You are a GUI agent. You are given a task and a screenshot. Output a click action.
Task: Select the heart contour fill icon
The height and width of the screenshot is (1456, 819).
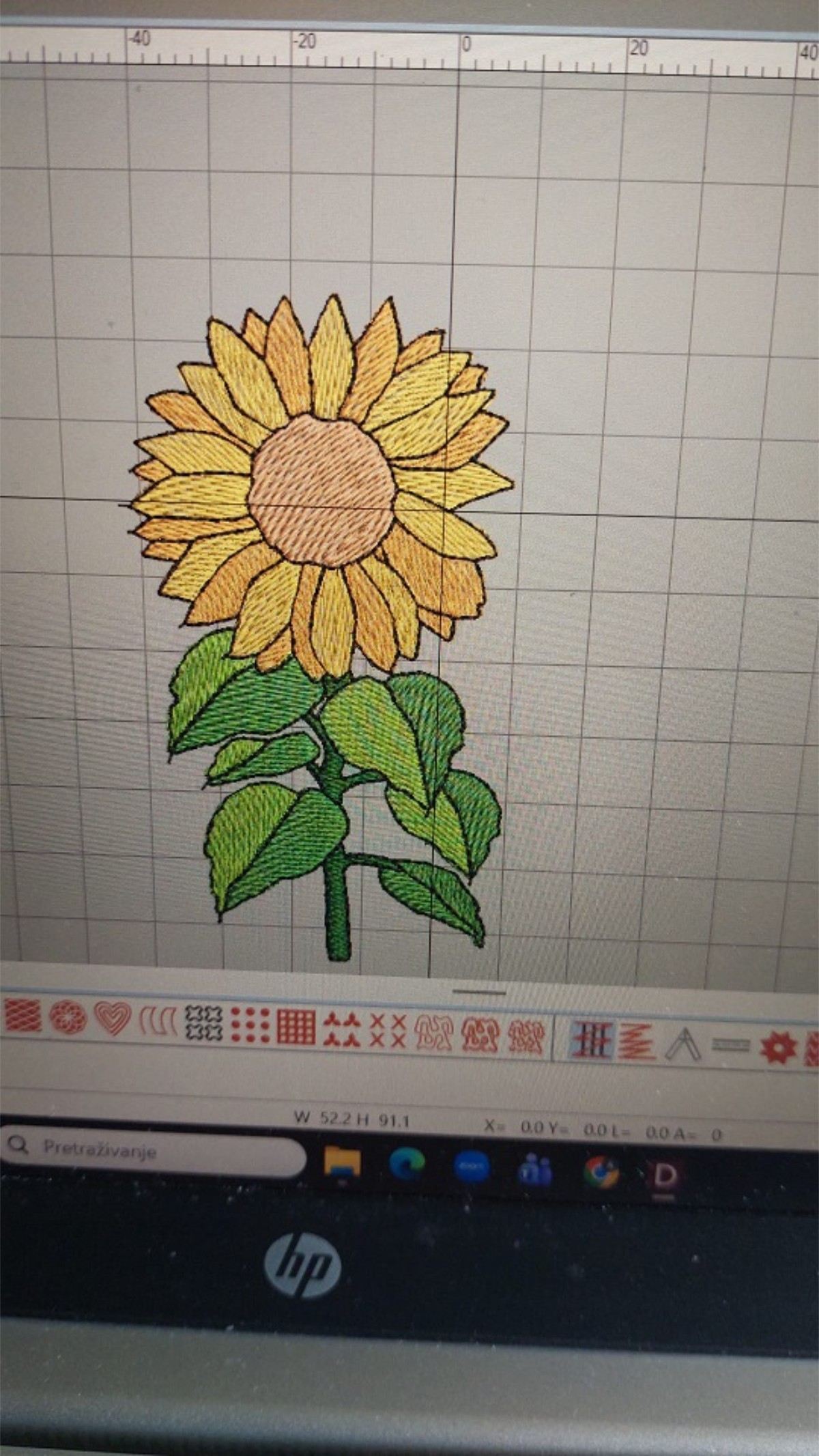[113, 1018]
